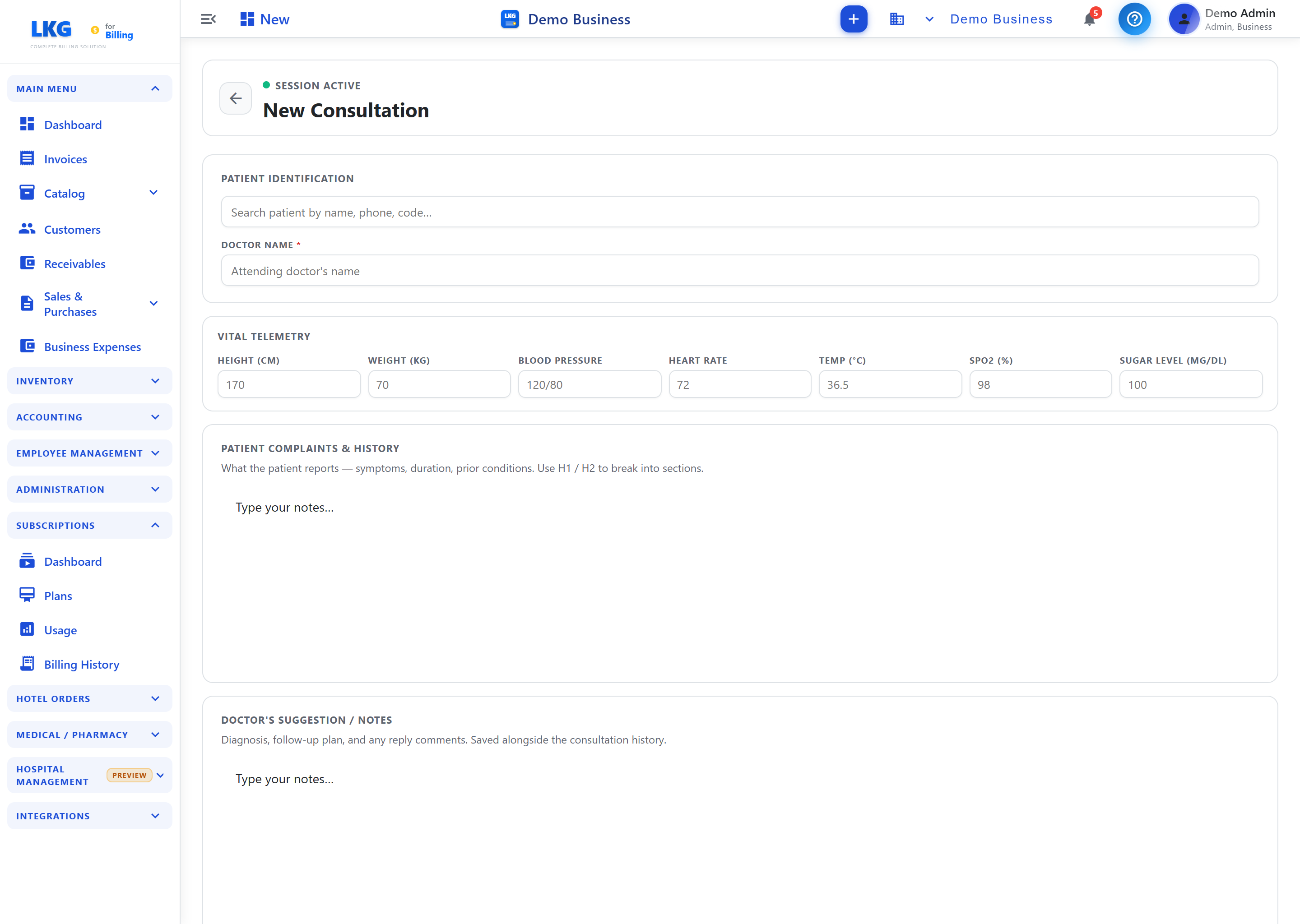Click the Blood Pressure input field
This screenshot has height=924, width=1300.
(x=589, y=384)
